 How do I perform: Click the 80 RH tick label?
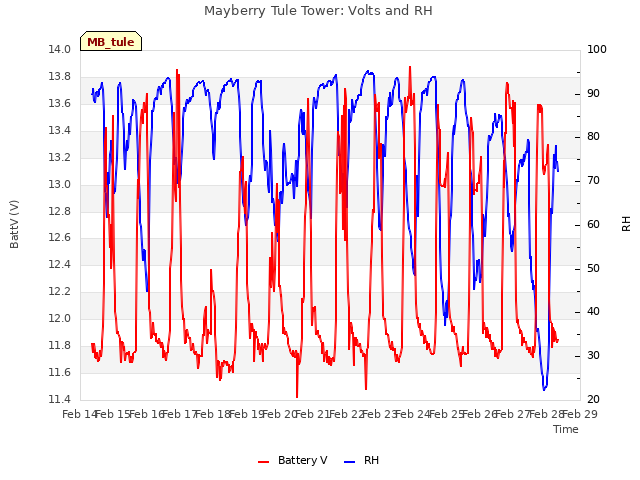pyautogui.click(x=593, y=137)
